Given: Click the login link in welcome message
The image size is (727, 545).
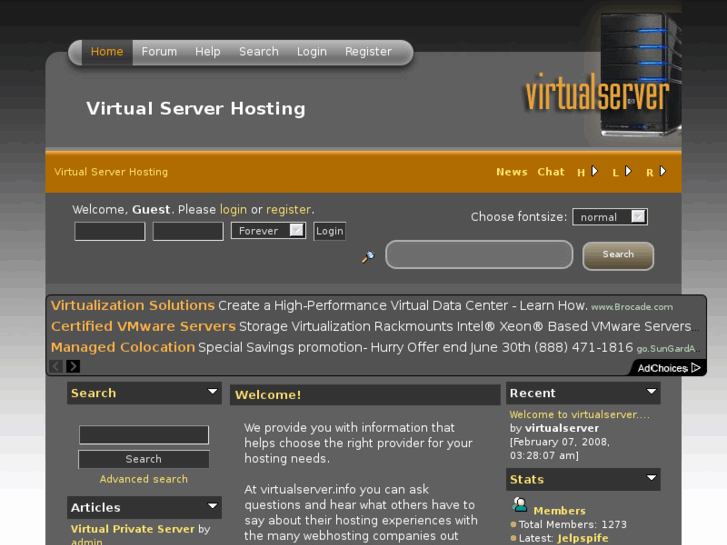Looking at the screenshot, I should [233, 210].
